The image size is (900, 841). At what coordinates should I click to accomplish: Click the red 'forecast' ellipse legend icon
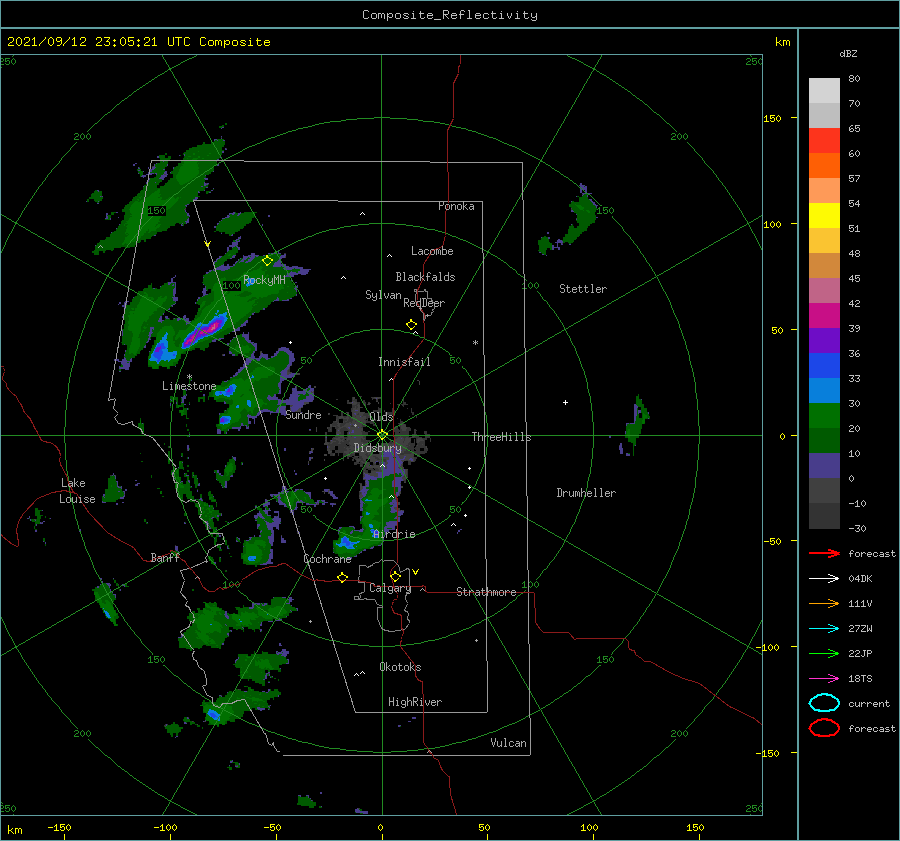coord(824,728)
